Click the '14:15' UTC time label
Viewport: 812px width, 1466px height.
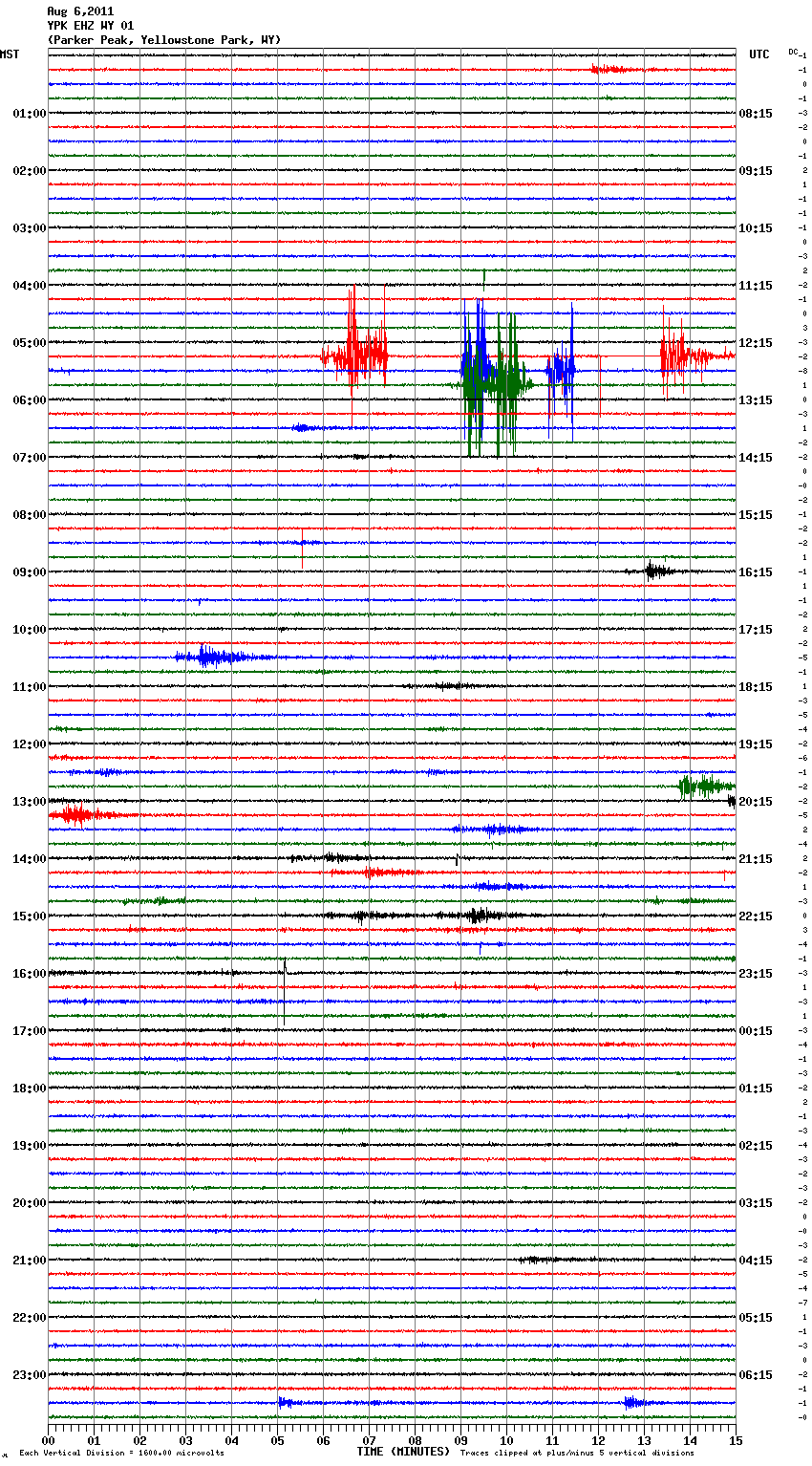tap(756, 458)
